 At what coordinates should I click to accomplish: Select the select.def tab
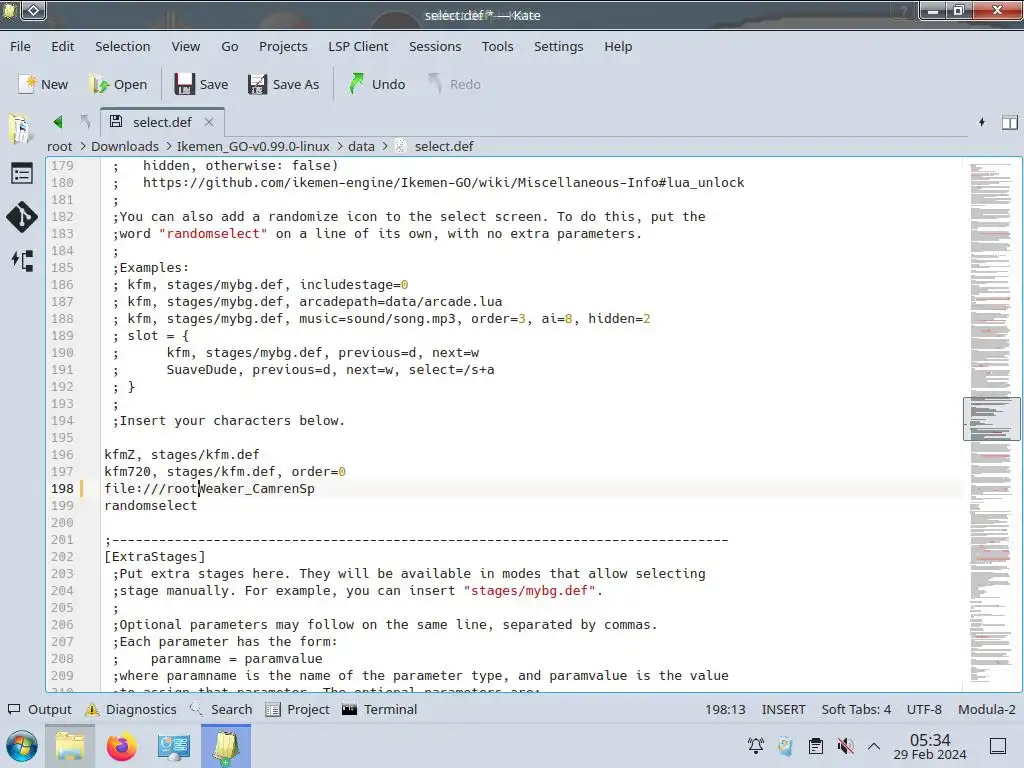pos(162,122)
